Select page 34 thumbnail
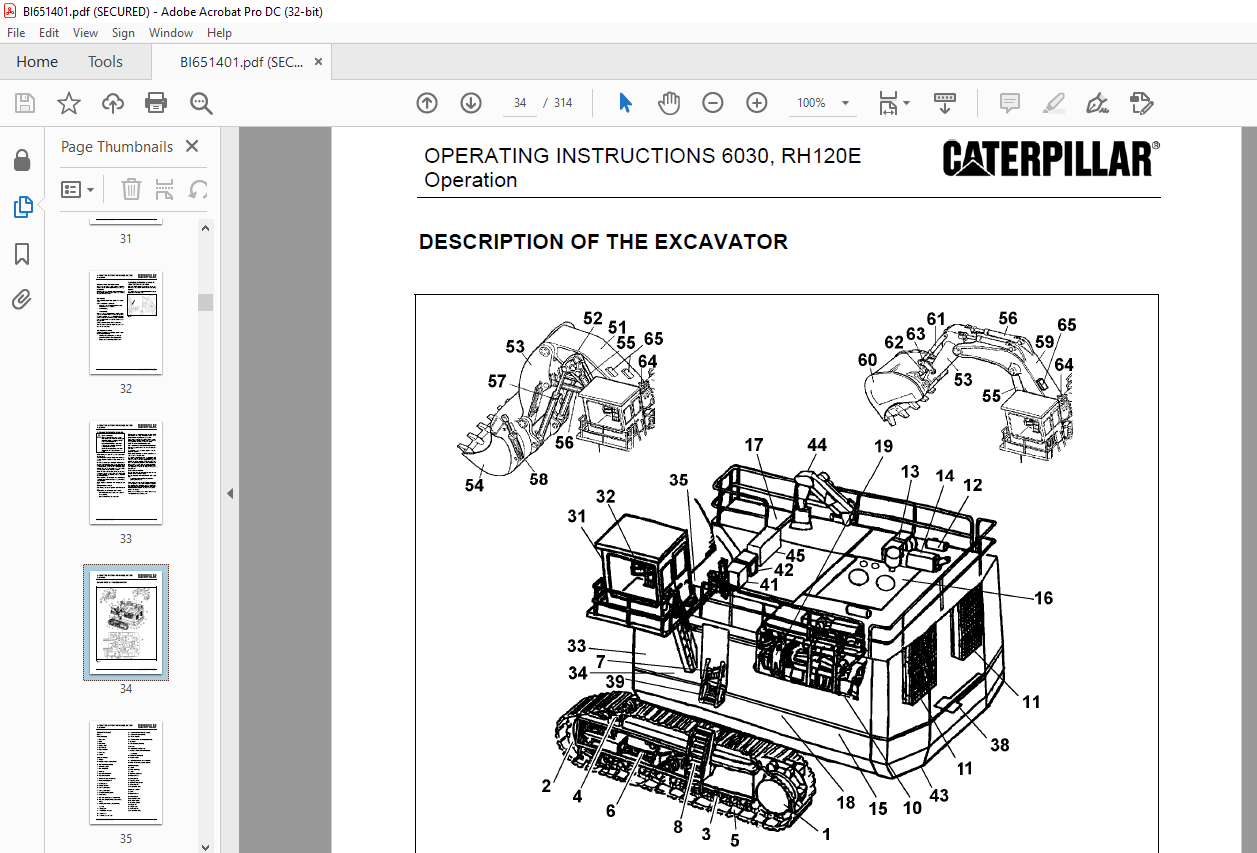The width and height of the screenshot is (1257, 853). tap(126, 622)
